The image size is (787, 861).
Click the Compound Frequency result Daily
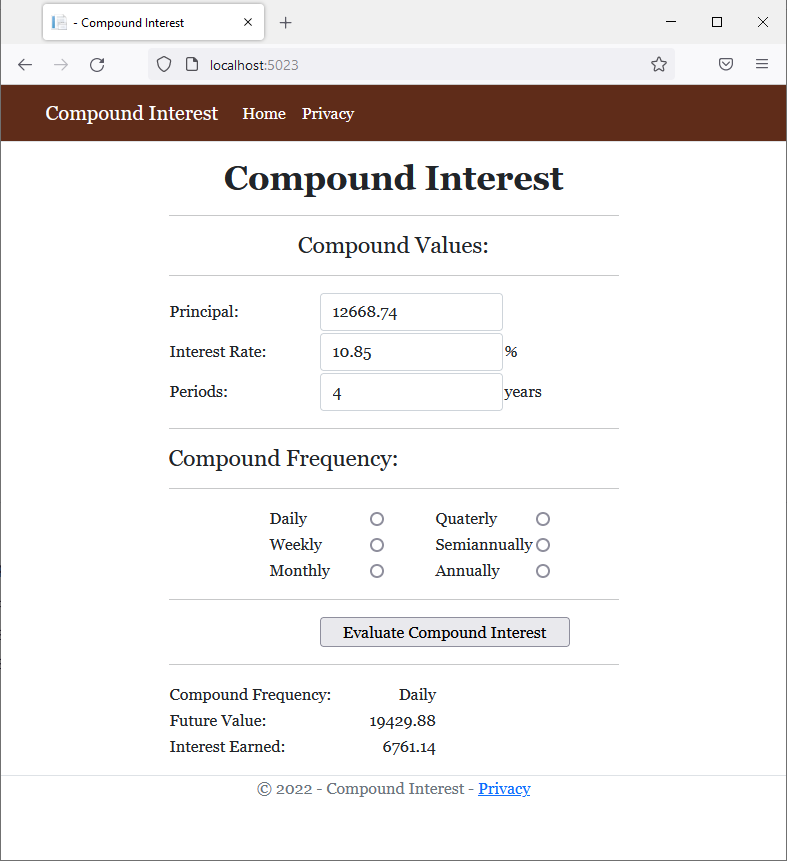(x=417, y=695)
